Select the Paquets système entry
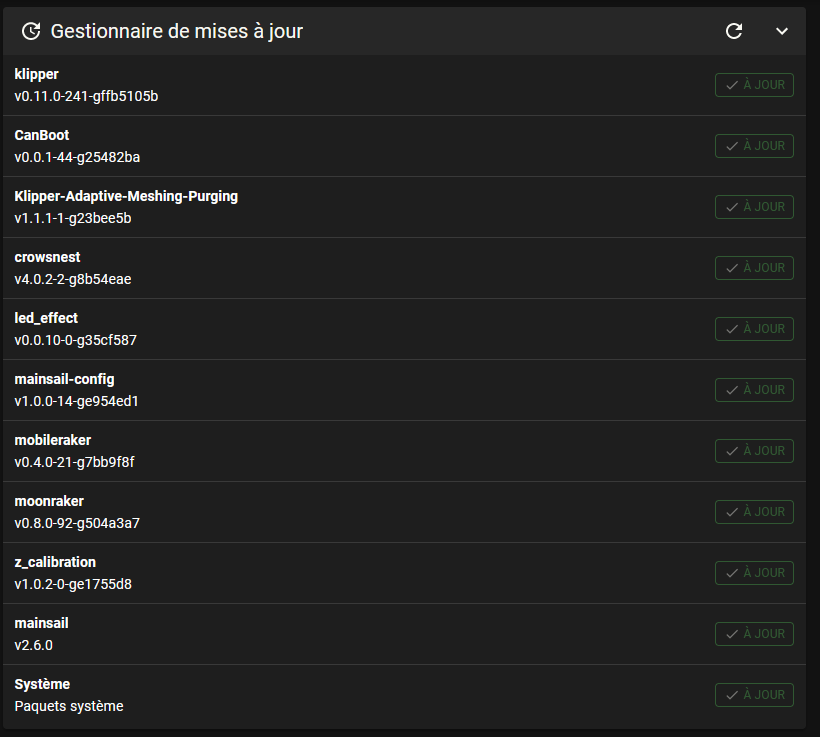820x737 pixels. 69,706
